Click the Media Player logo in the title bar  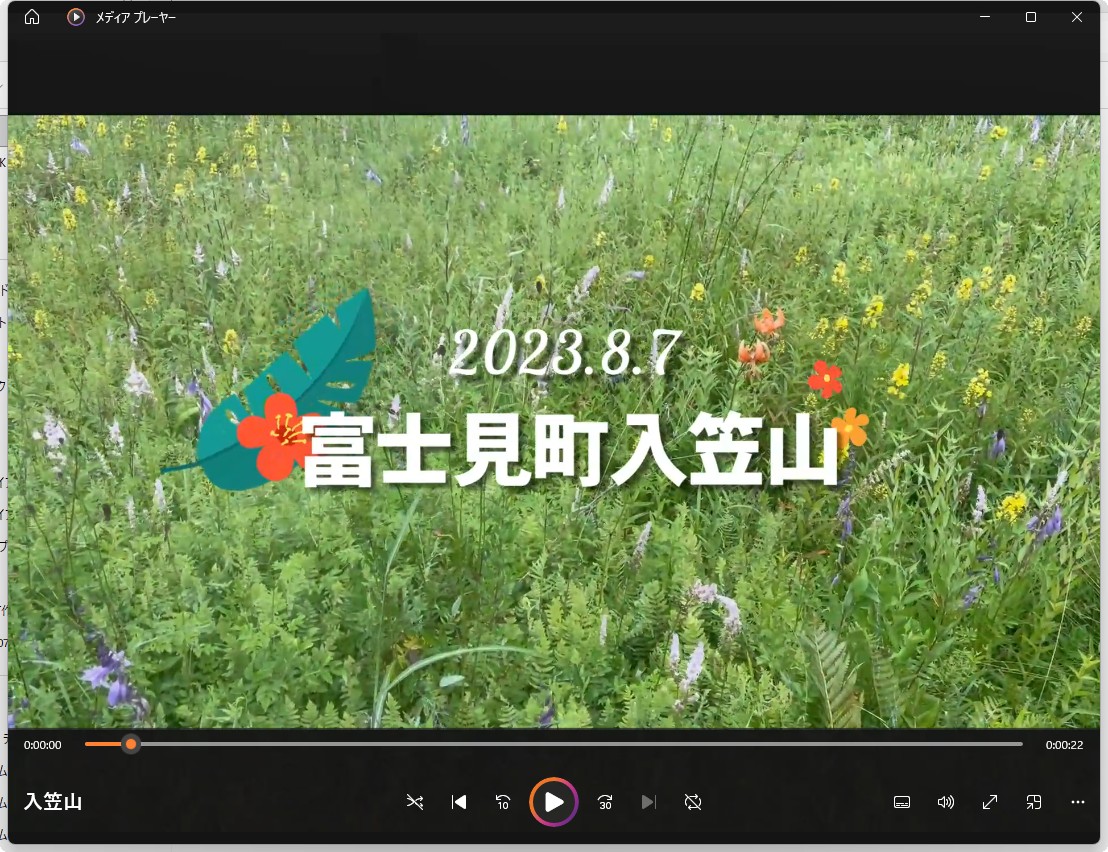coord(75,16)
